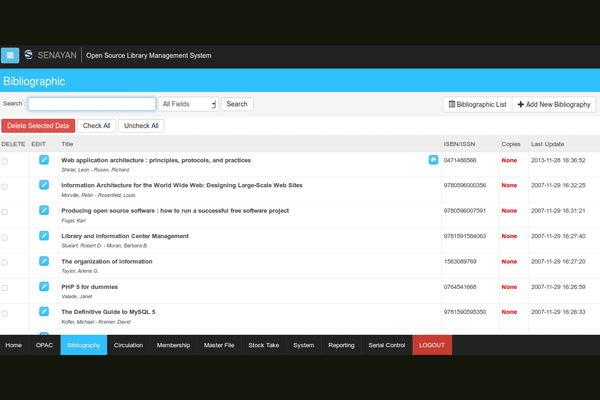Click pencil icon for PHP 5 for dummies
The width and height of the screenshot is (600, 400).
(44, 287)
